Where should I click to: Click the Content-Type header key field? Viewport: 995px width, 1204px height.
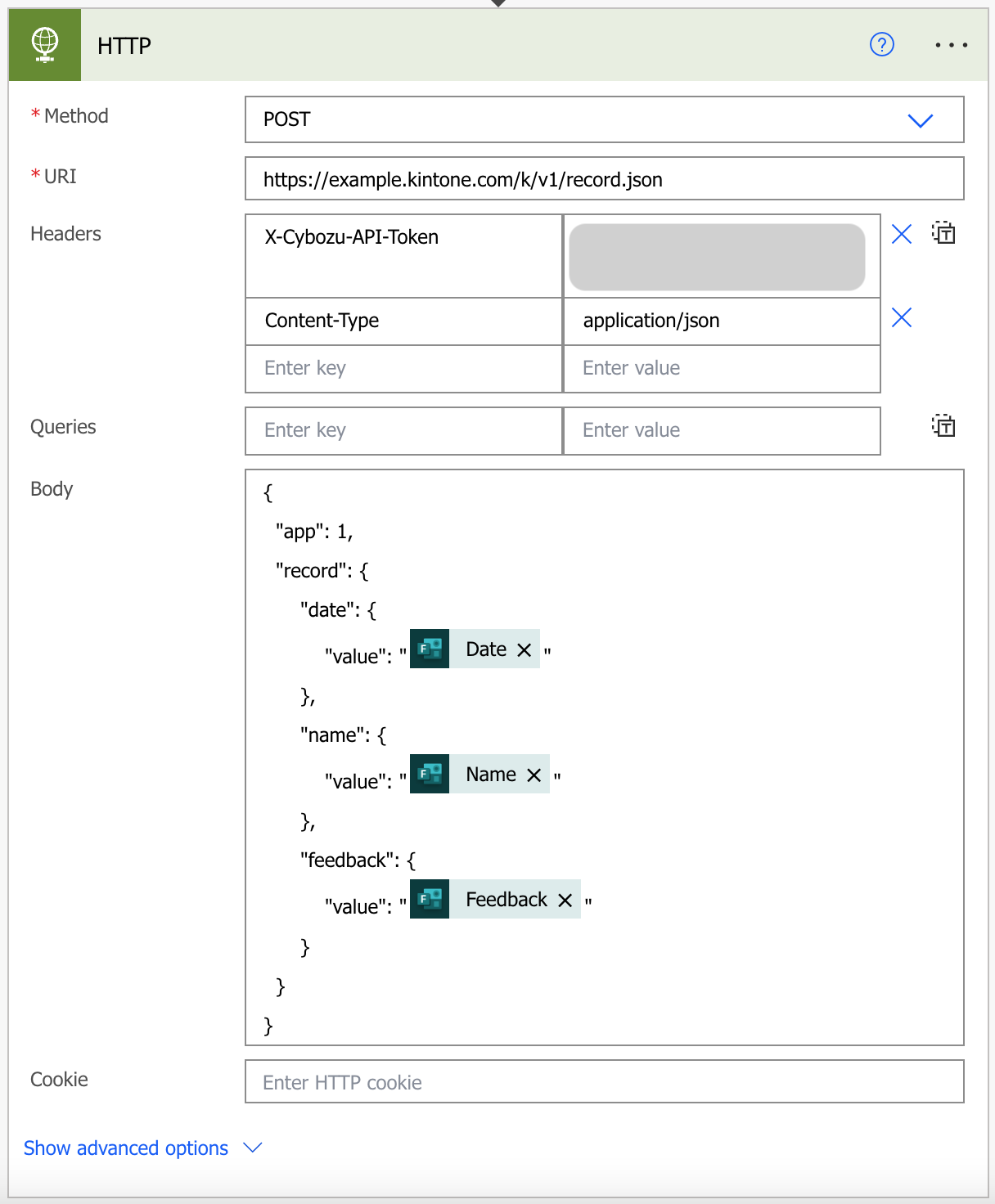point(404,321)
